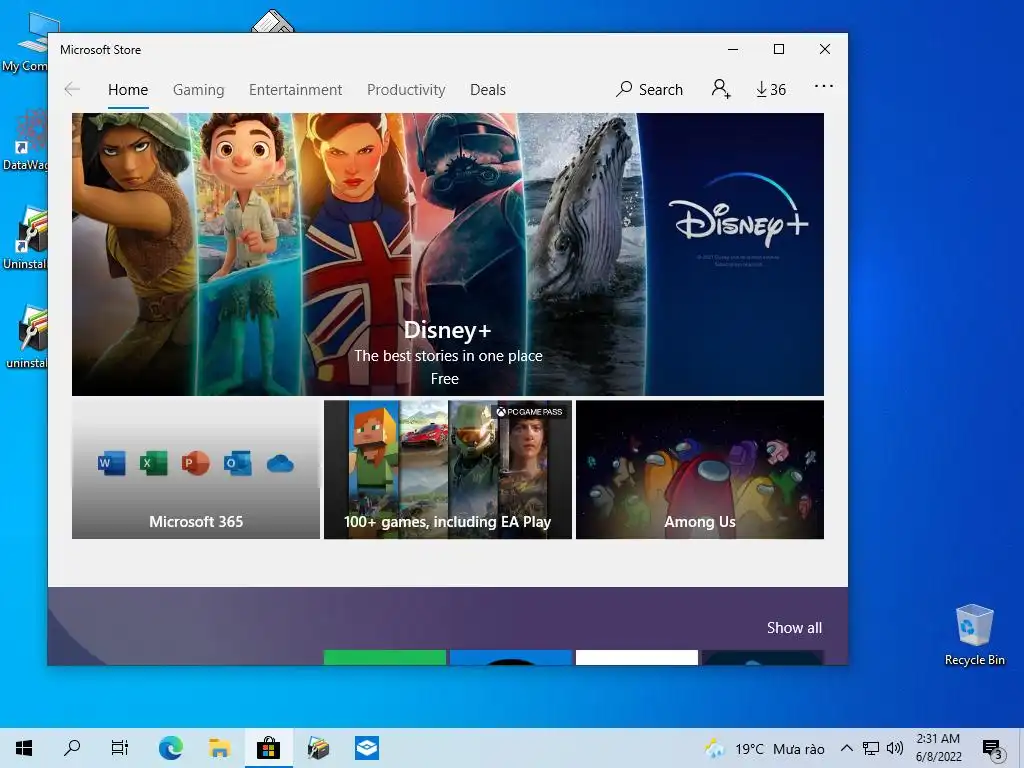
Task: Open the Action Center notifications icon
Action: pyautogui.click(x=992, y=748)
